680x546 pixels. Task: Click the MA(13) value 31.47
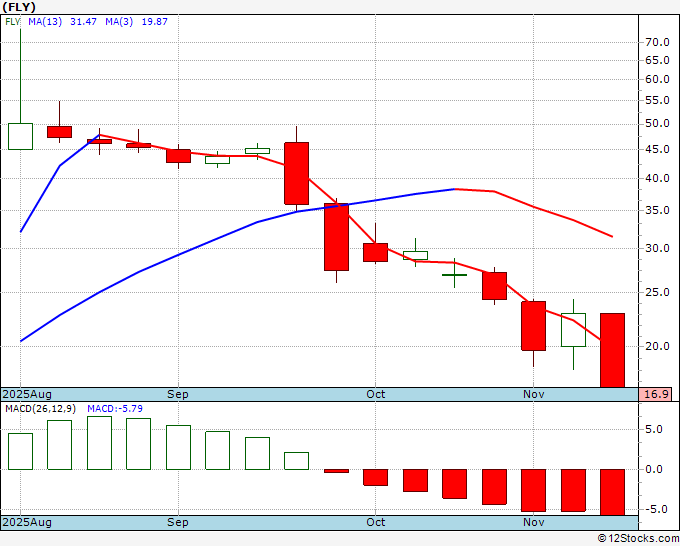click(x=83, y=22)
